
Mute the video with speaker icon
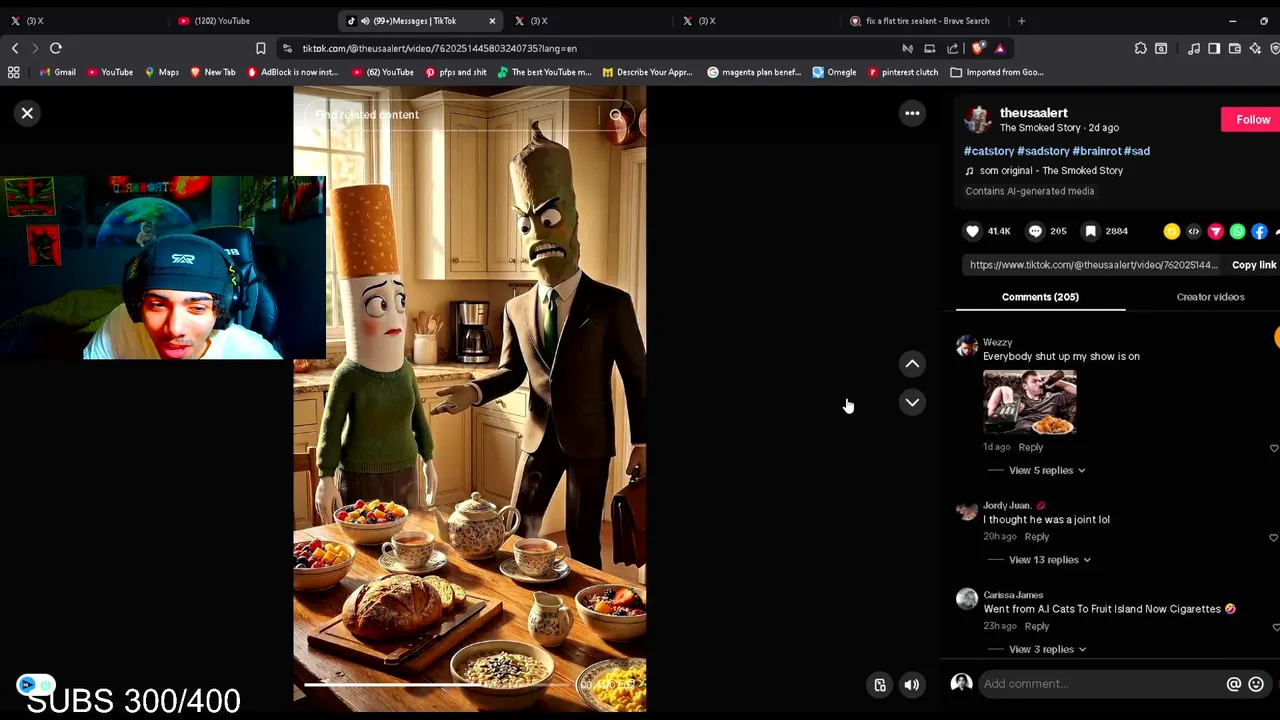[911, 685]
